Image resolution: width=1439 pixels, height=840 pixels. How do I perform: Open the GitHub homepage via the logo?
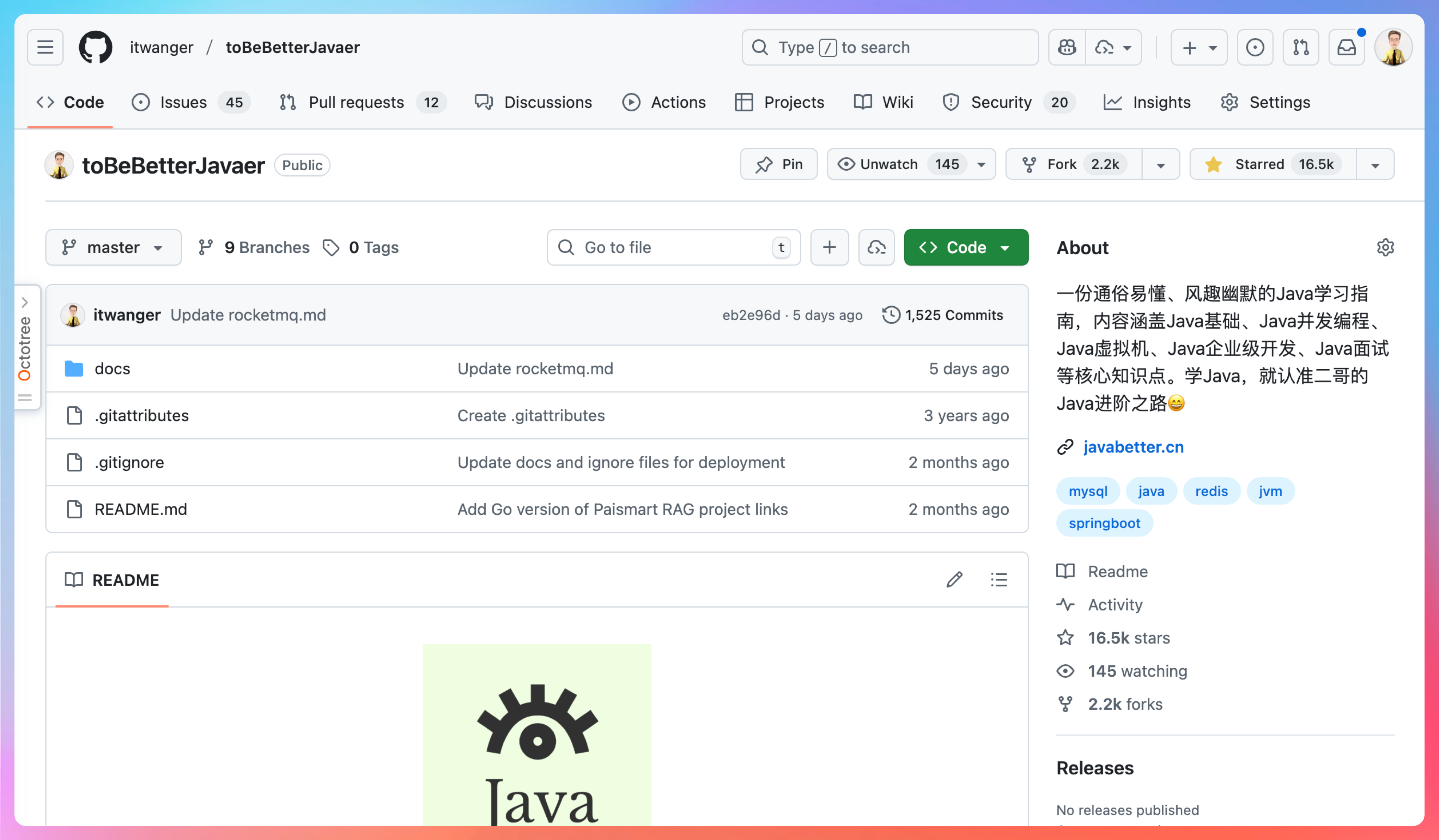95,47
